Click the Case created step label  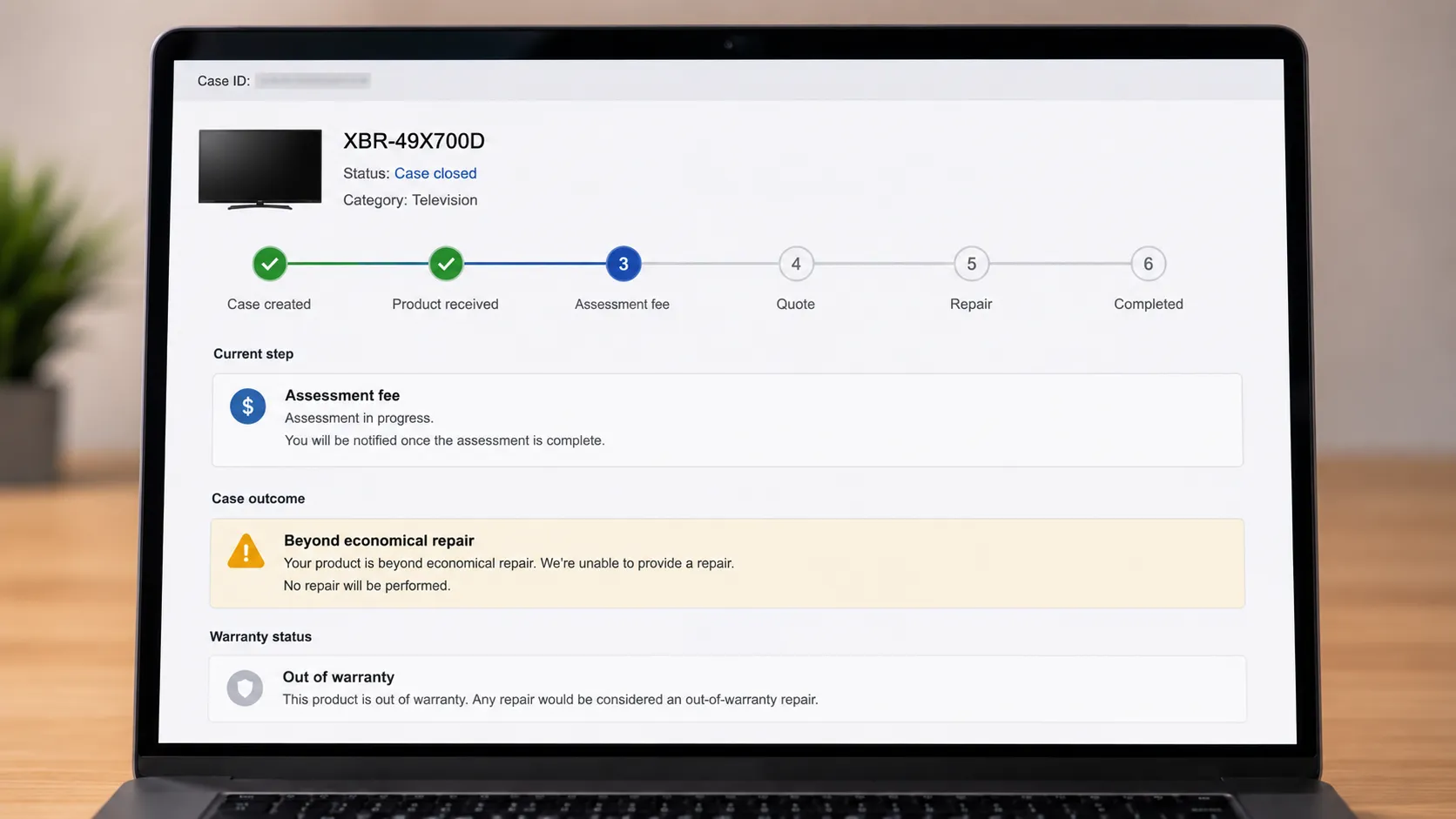point(269,304)
